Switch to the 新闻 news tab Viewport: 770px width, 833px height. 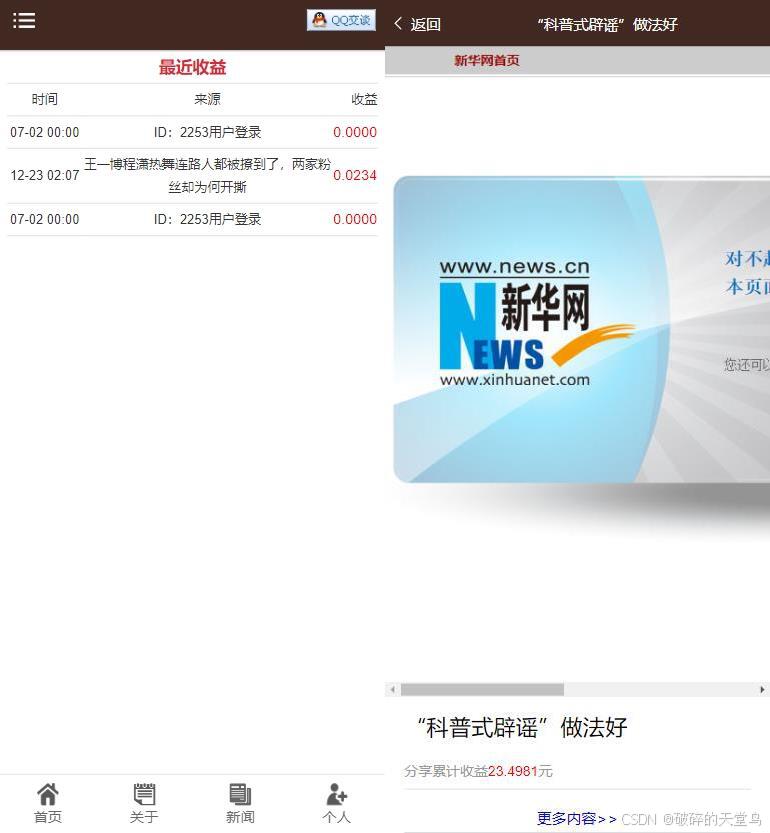240,803
